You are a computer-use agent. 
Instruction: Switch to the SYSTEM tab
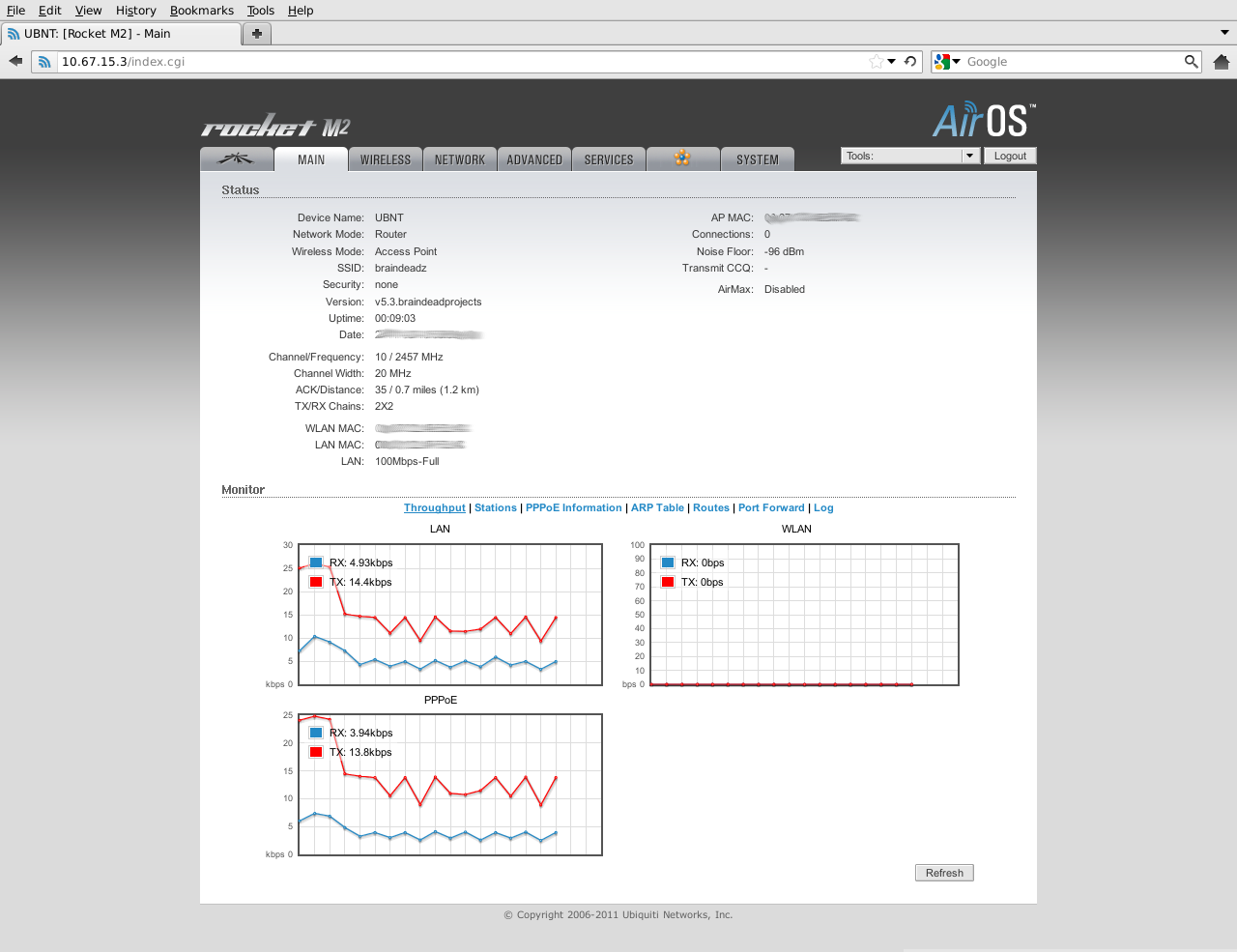pyautogui.click(x=758, y=159)
